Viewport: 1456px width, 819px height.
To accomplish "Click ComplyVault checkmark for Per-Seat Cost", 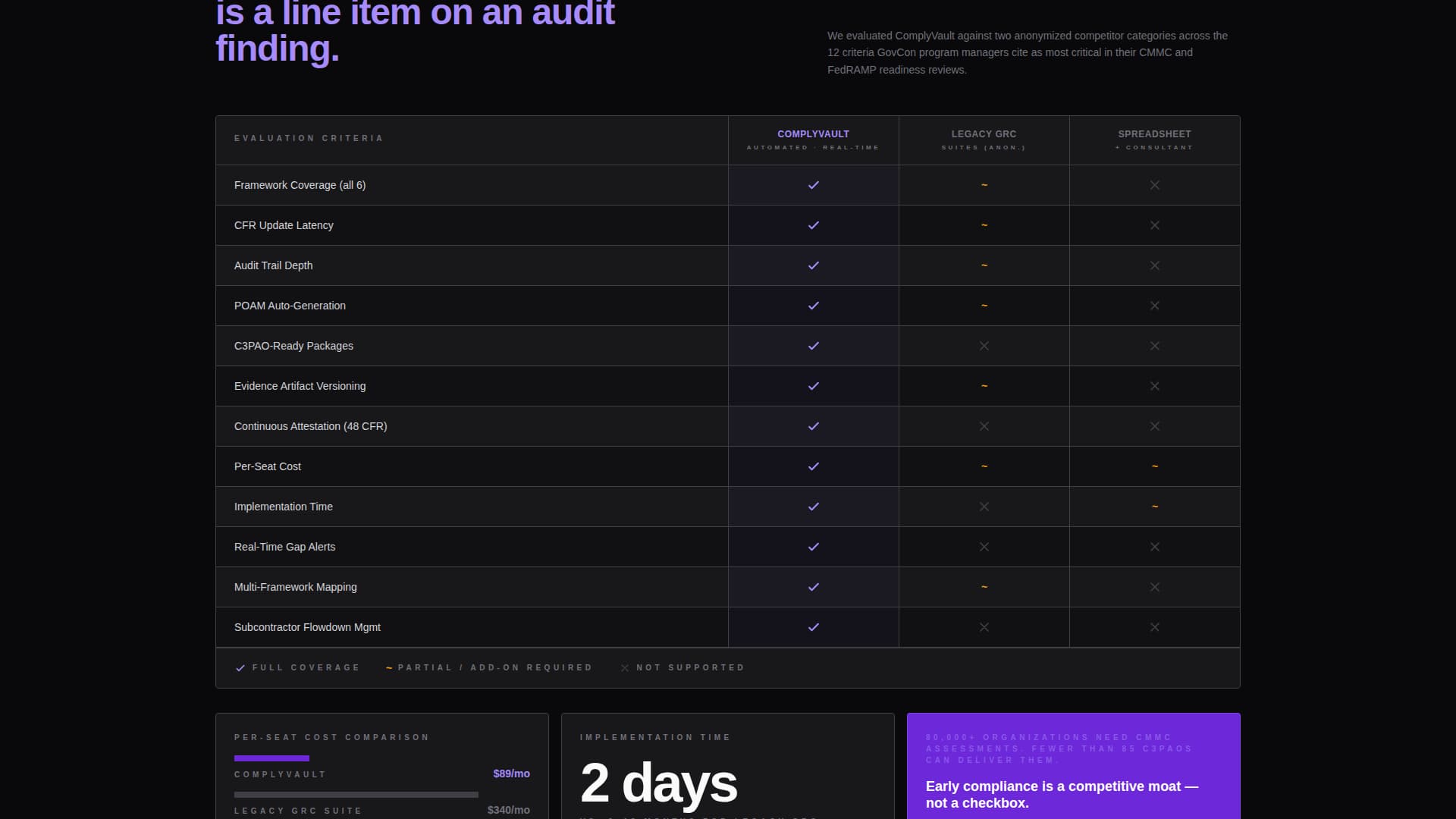I will point(814,466).
